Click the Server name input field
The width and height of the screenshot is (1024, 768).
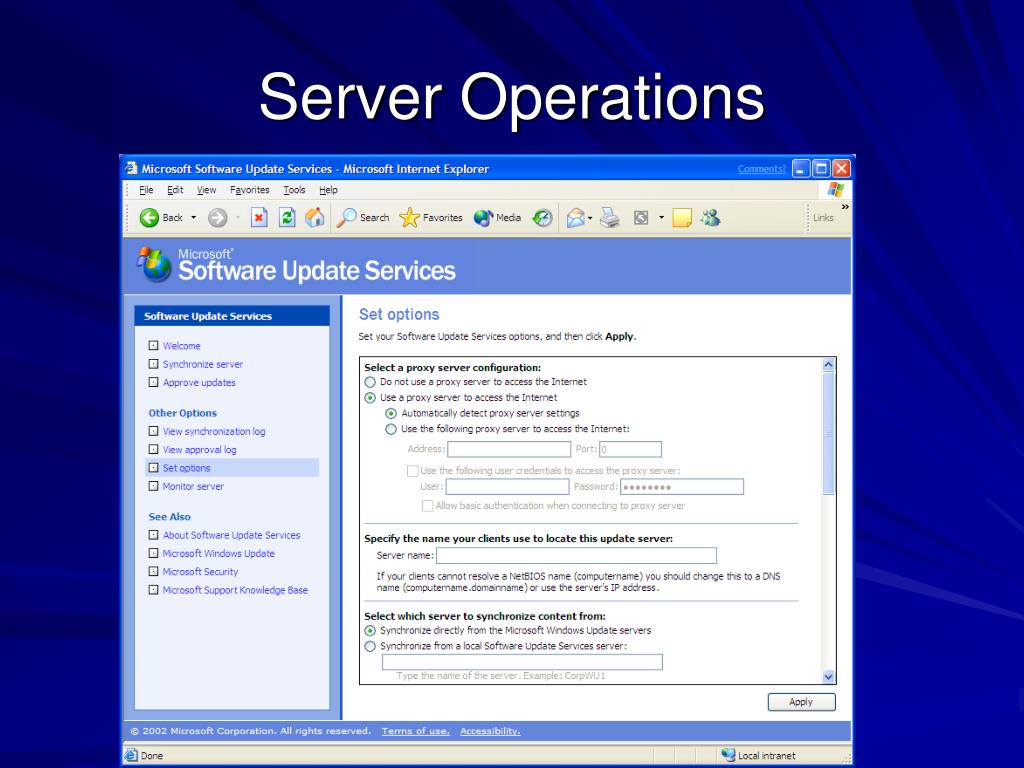click(577, 556)
